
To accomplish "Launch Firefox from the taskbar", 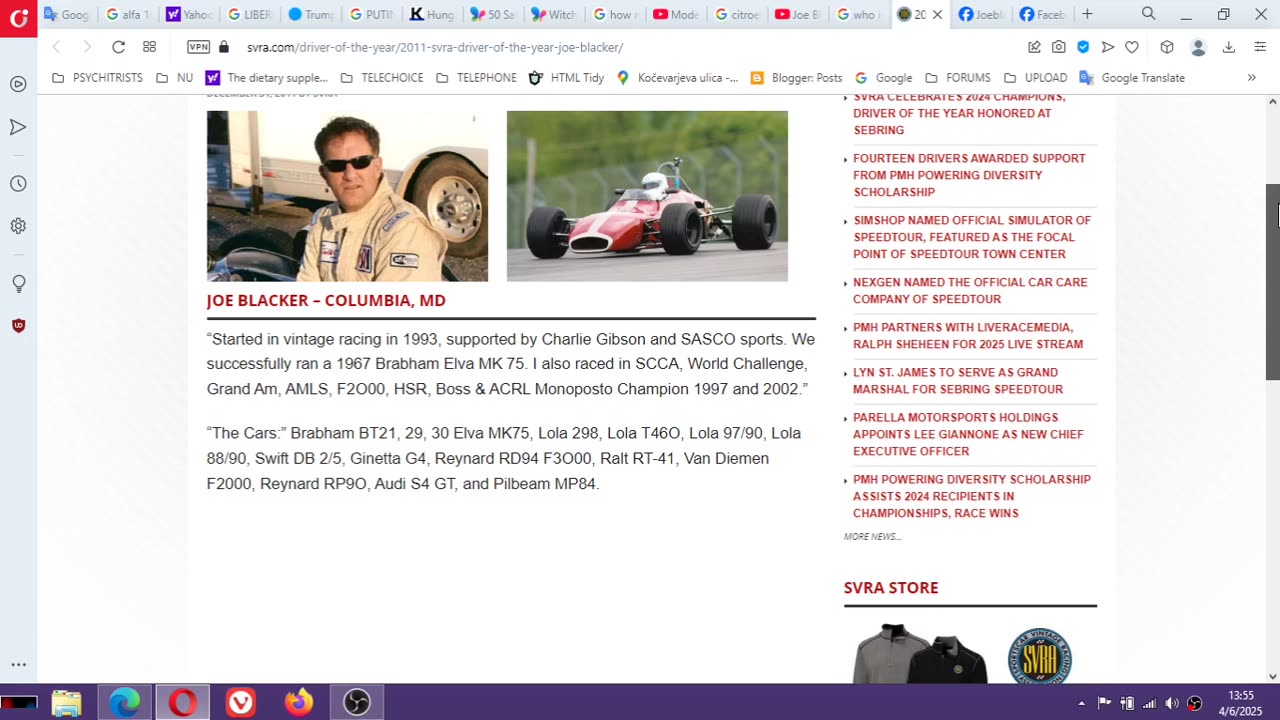I will point(298,703).
